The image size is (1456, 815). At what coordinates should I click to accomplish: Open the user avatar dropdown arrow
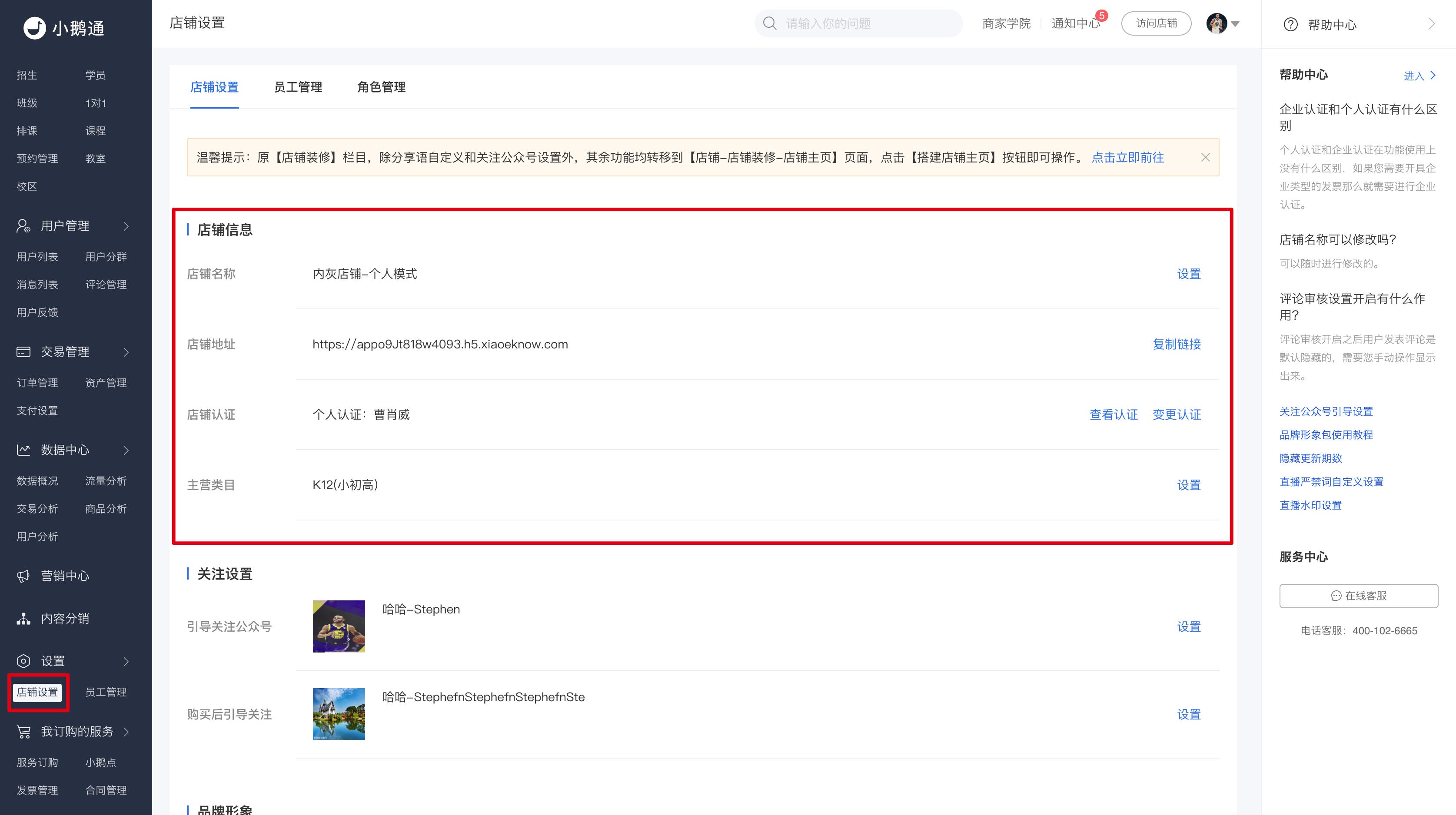tap(1236, 24)
